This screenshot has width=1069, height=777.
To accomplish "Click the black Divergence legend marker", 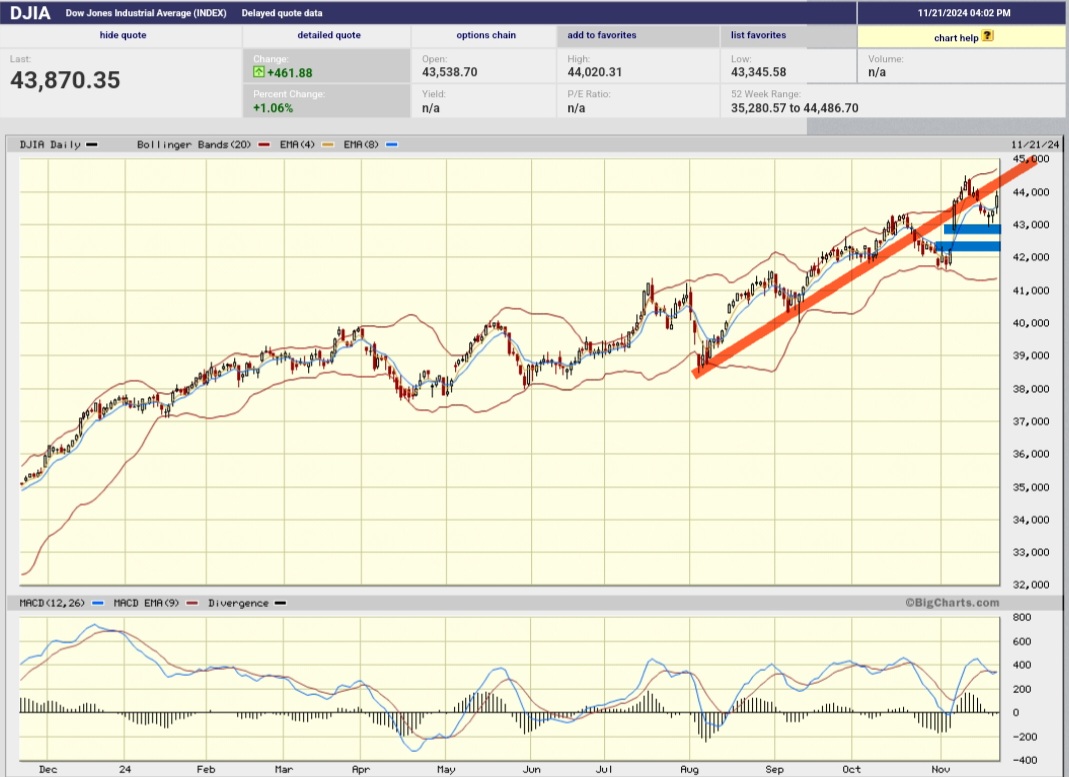I will 280,603.
